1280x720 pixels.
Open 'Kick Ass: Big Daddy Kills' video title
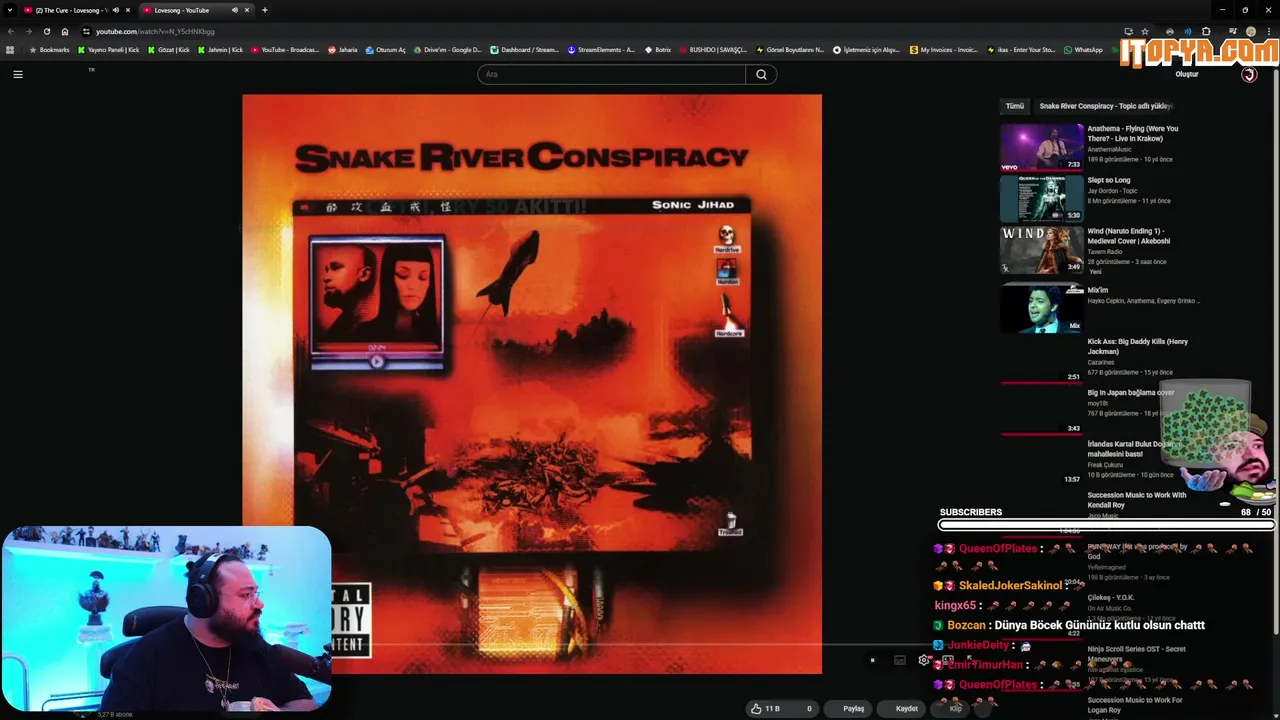(x=1137, y=346)
